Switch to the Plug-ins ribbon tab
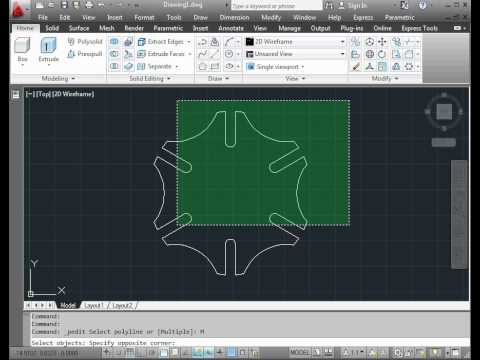This screenshot has height=360, width=480. click(352, 28)
